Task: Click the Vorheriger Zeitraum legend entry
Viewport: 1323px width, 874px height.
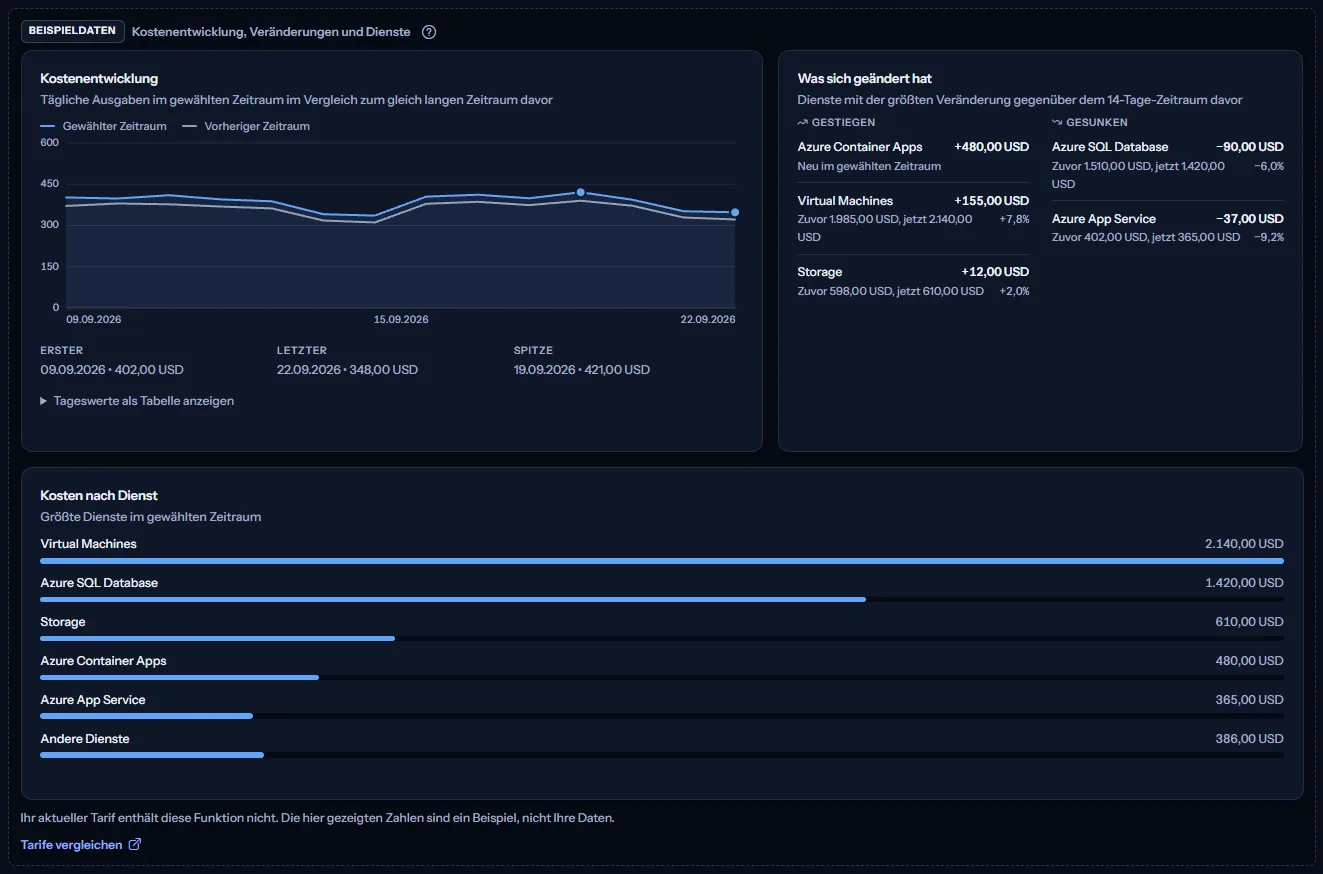Action: 246,127
